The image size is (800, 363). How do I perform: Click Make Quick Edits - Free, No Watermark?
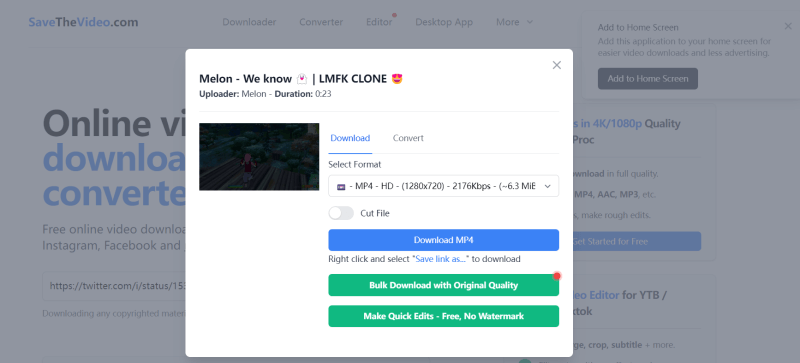(x=443, y=316)
